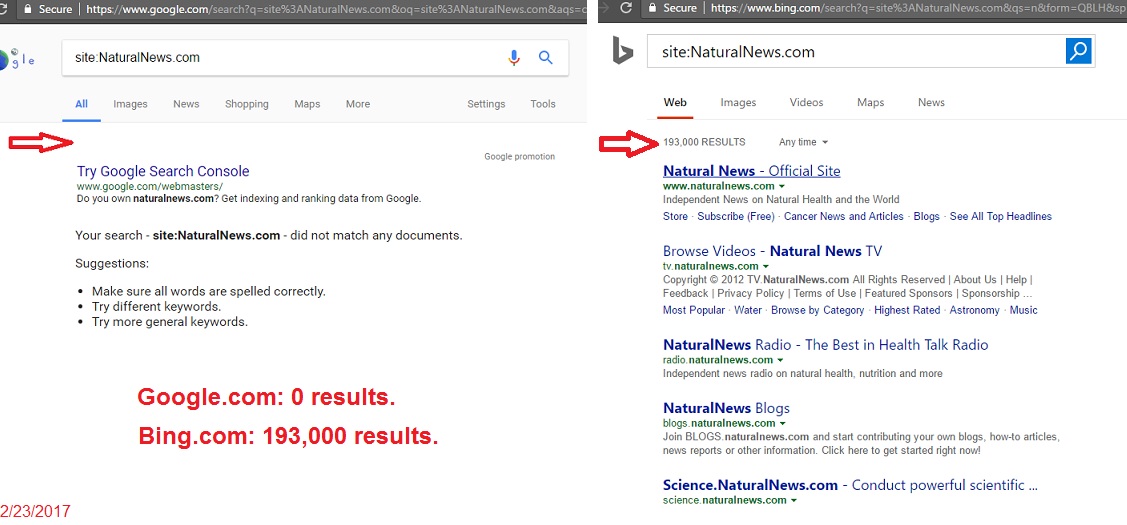Image resolution: width=1127 pixels, height=525 pixels.
Task: Open Google search Tools
Action: 543,104
